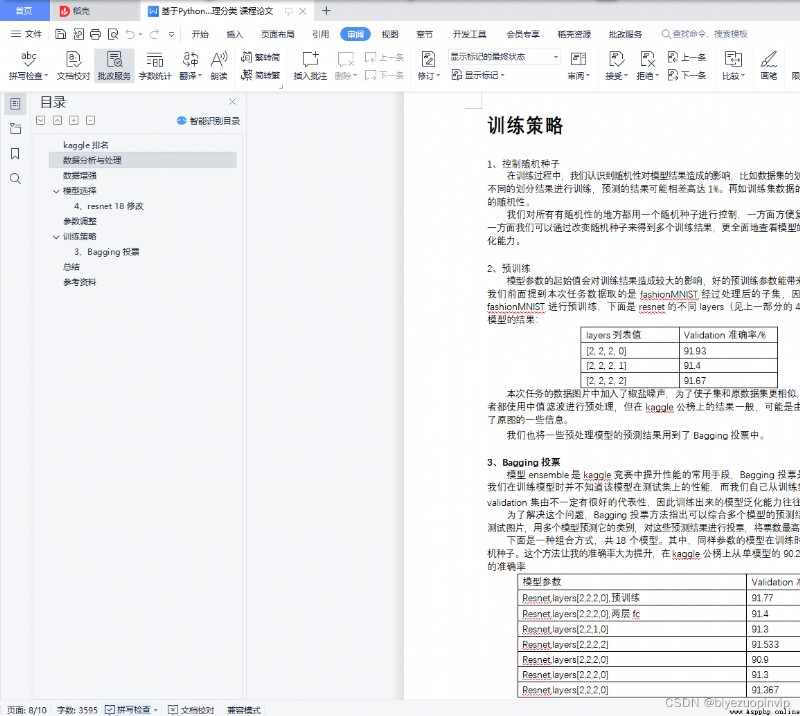Insert a comment with 插入批注

point(310,66)
